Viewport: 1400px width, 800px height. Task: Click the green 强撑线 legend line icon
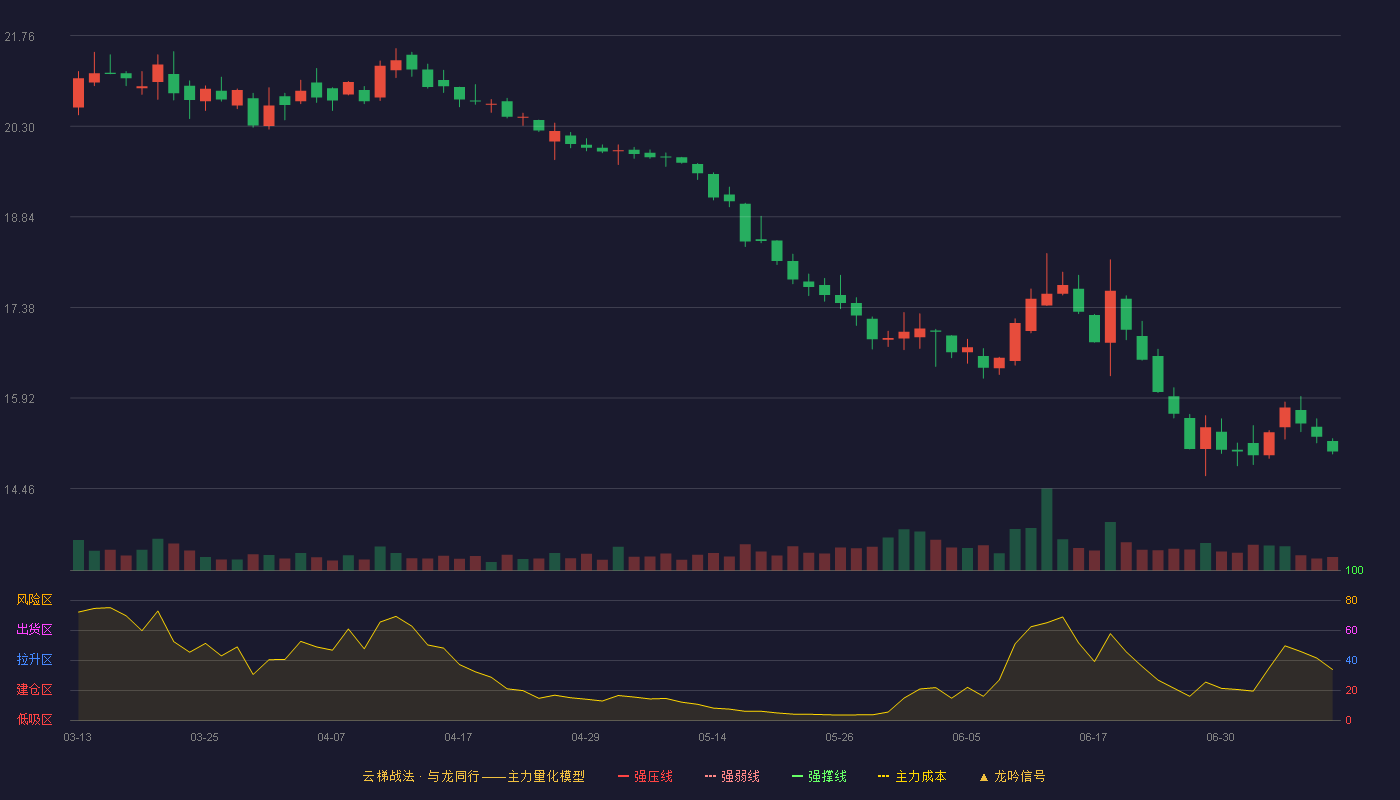click(x=797, y=776)
